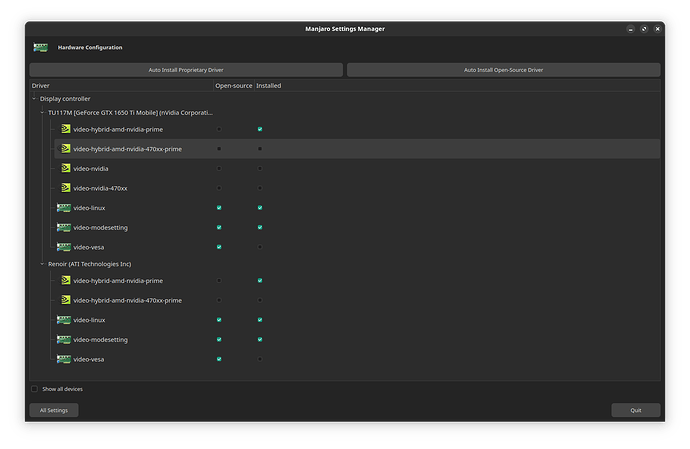Click Auto Install Proprietary Driver button
The width and height of the screenshot is (690, 449).
(186, 70)
